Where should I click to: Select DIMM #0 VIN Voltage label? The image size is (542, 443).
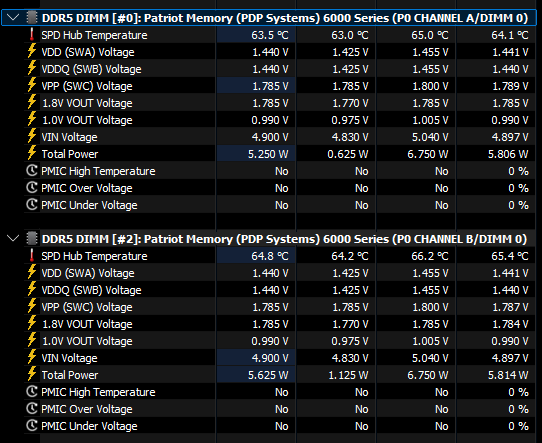69,137
